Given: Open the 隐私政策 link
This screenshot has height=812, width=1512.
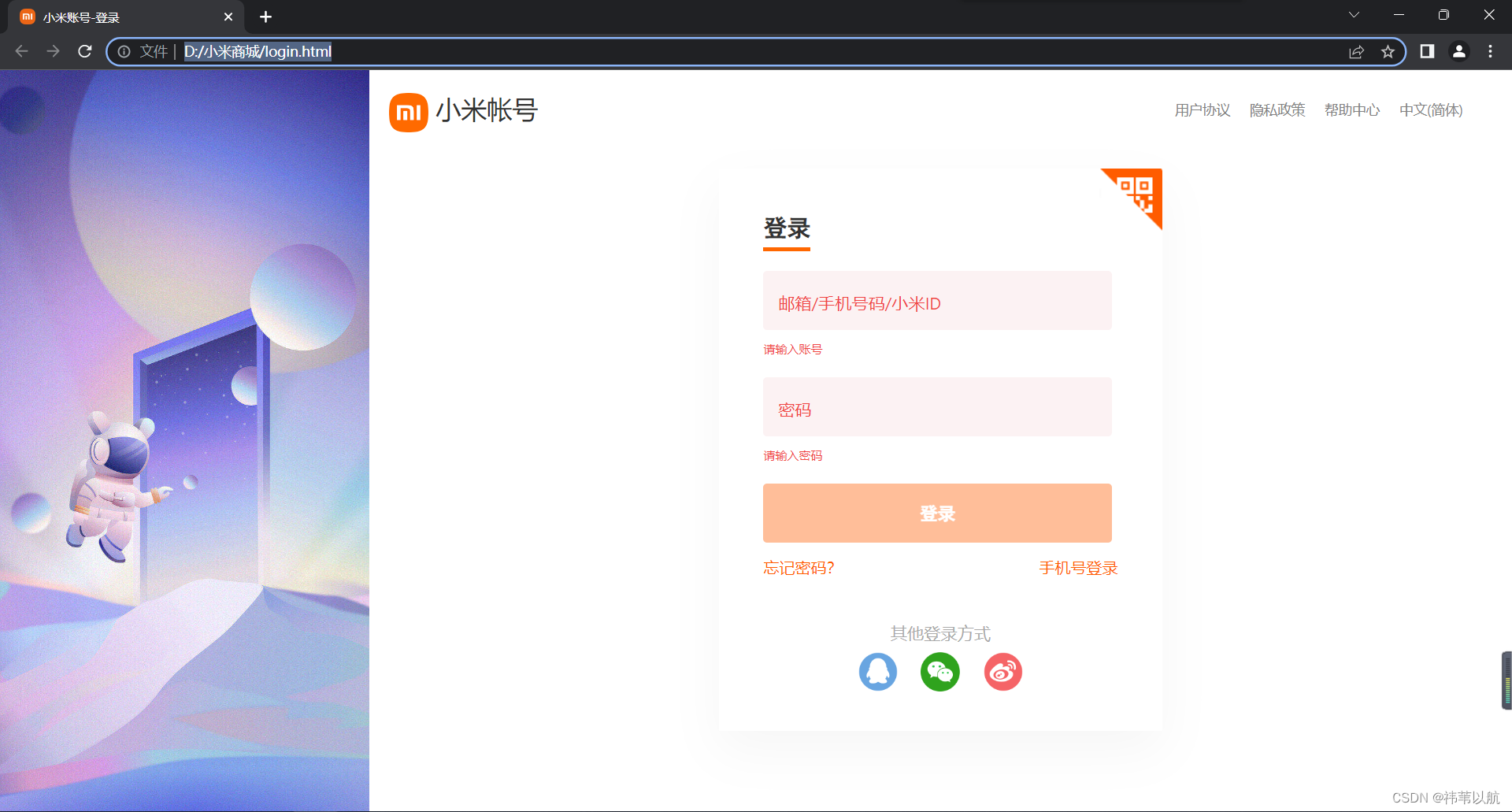Looking at the screenshot, I should coord(1277,110).
